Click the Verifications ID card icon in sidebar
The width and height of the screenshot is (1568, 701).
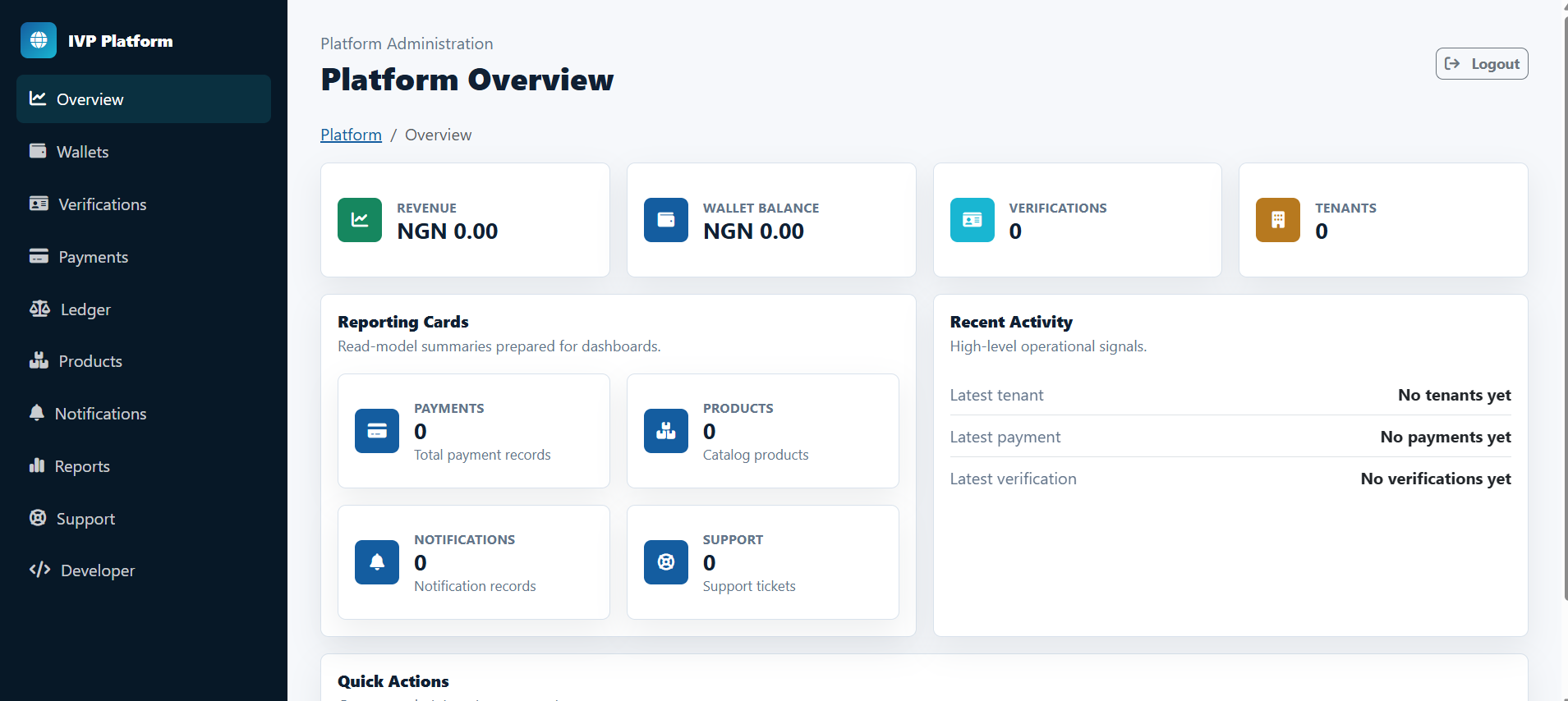coord(39,204)
